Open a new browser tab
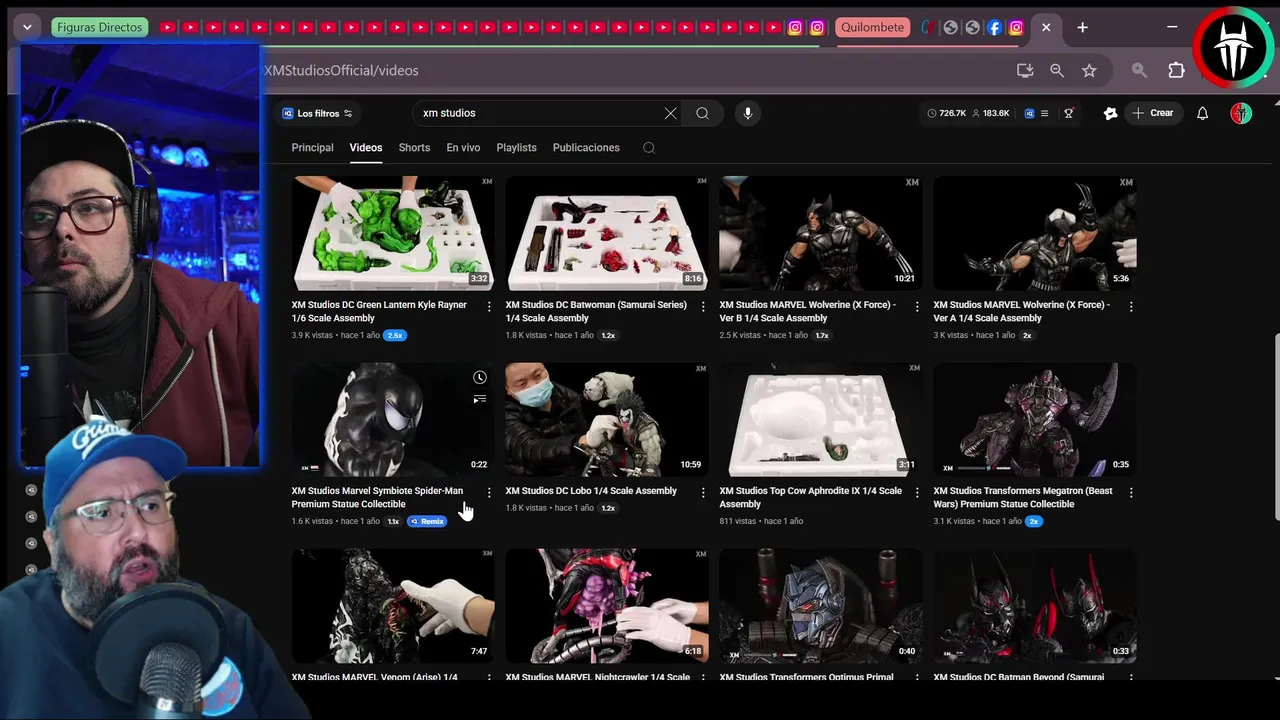 click(x=1082, y=28)
